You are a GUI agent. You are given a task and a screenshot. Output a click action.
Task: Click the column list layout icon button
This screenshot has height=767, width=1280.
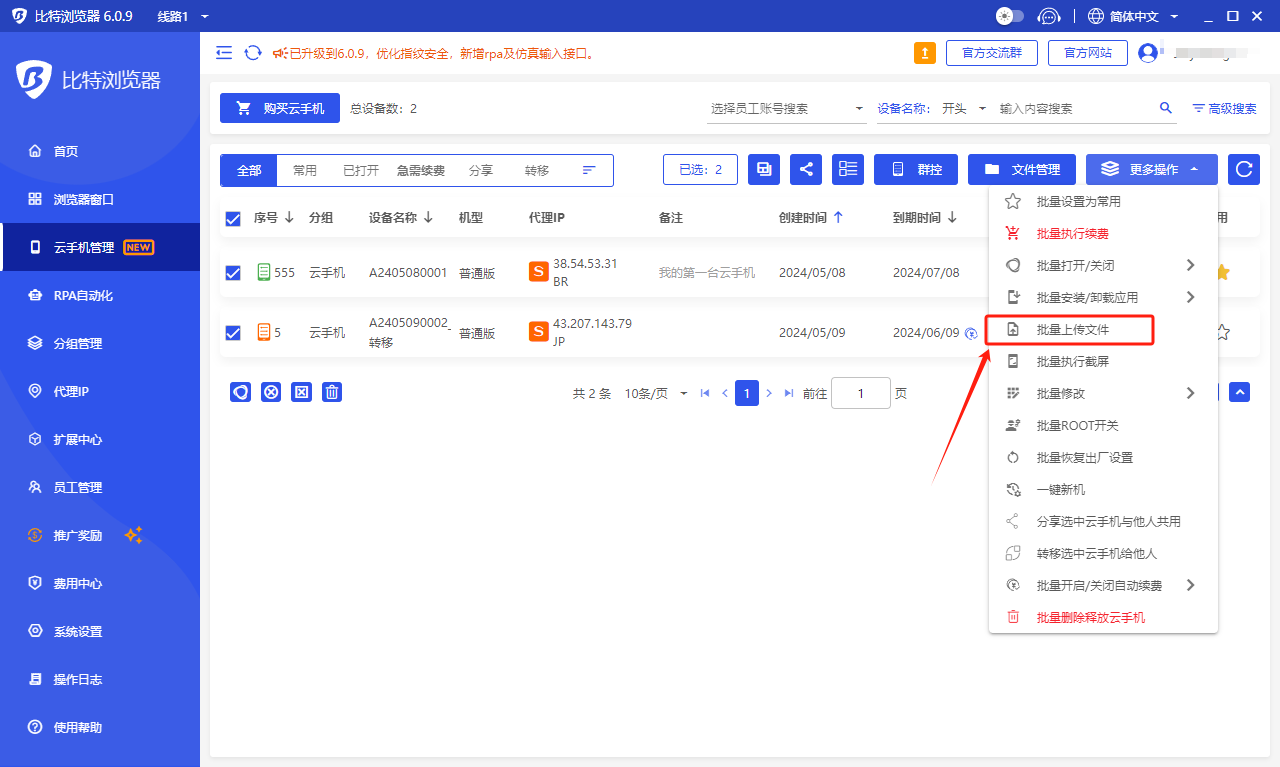click(848, 170)
